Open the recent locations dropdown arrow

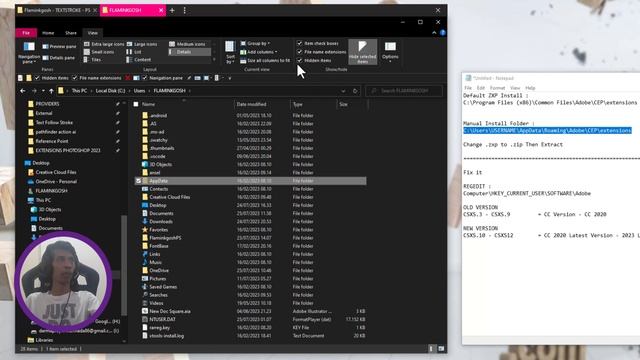tap(43, 91)
